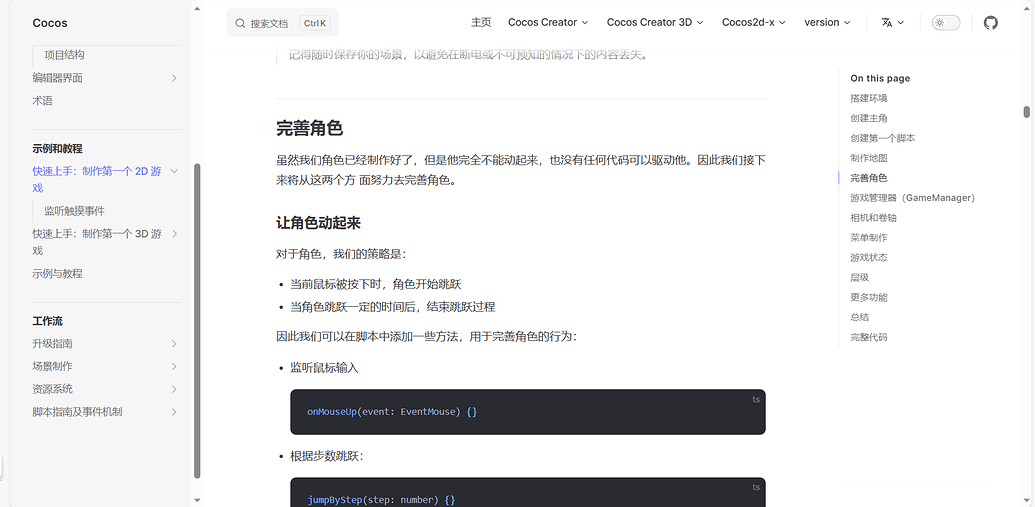
Task: Click the 示例和教程 sidebar group title
Action: 57,149
